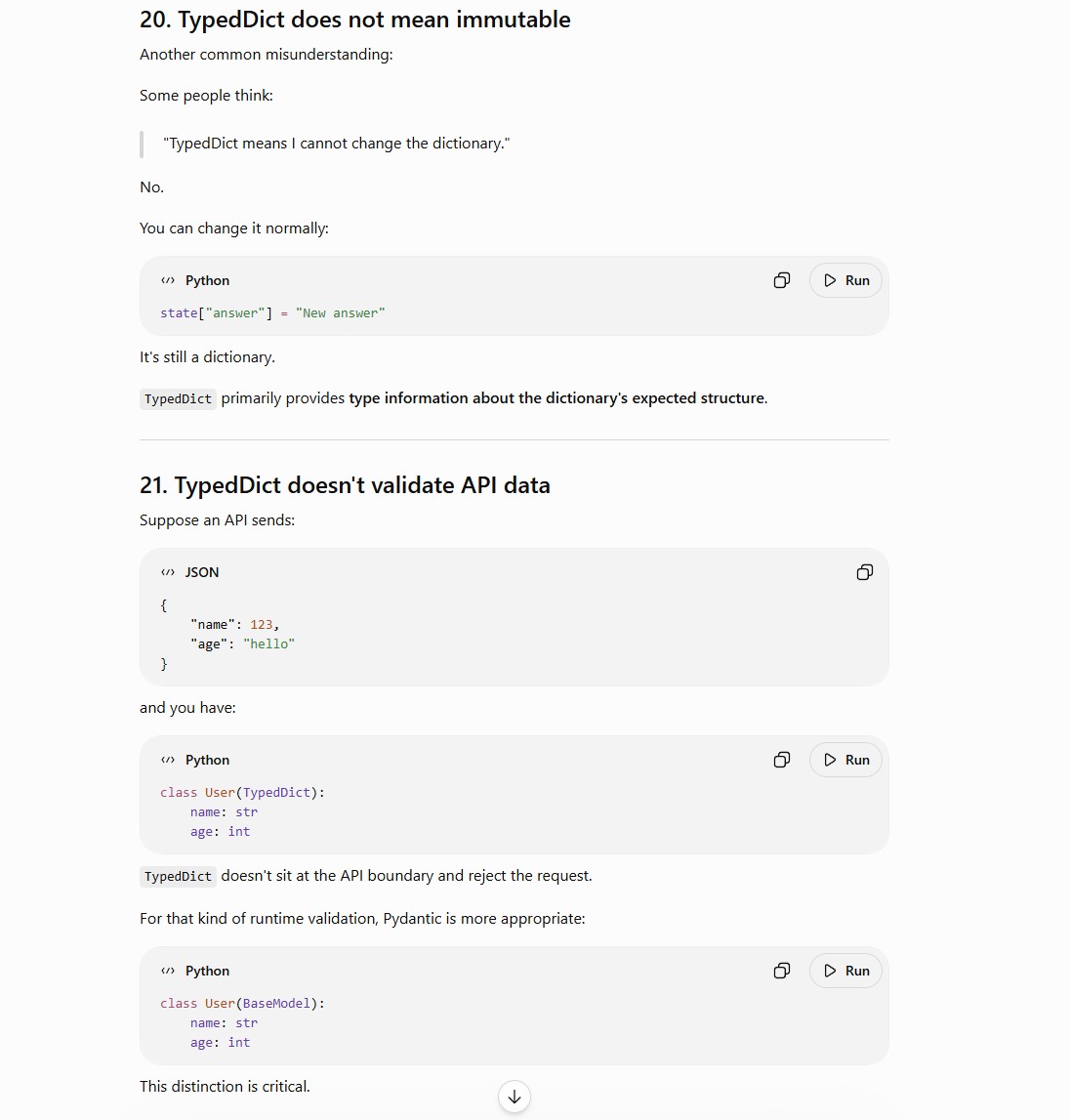Click the BaseModel text in class definition
Image resolution: width=1070 pixels, height=1120 pixels.
pyautogui.click(x=276, y=1004)
